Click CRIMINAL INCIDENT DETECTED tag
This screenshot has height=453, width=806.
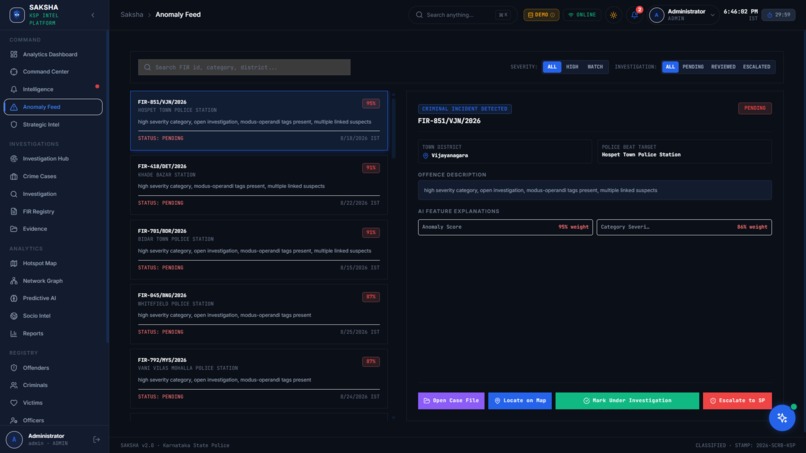click(x=465, y=109)
